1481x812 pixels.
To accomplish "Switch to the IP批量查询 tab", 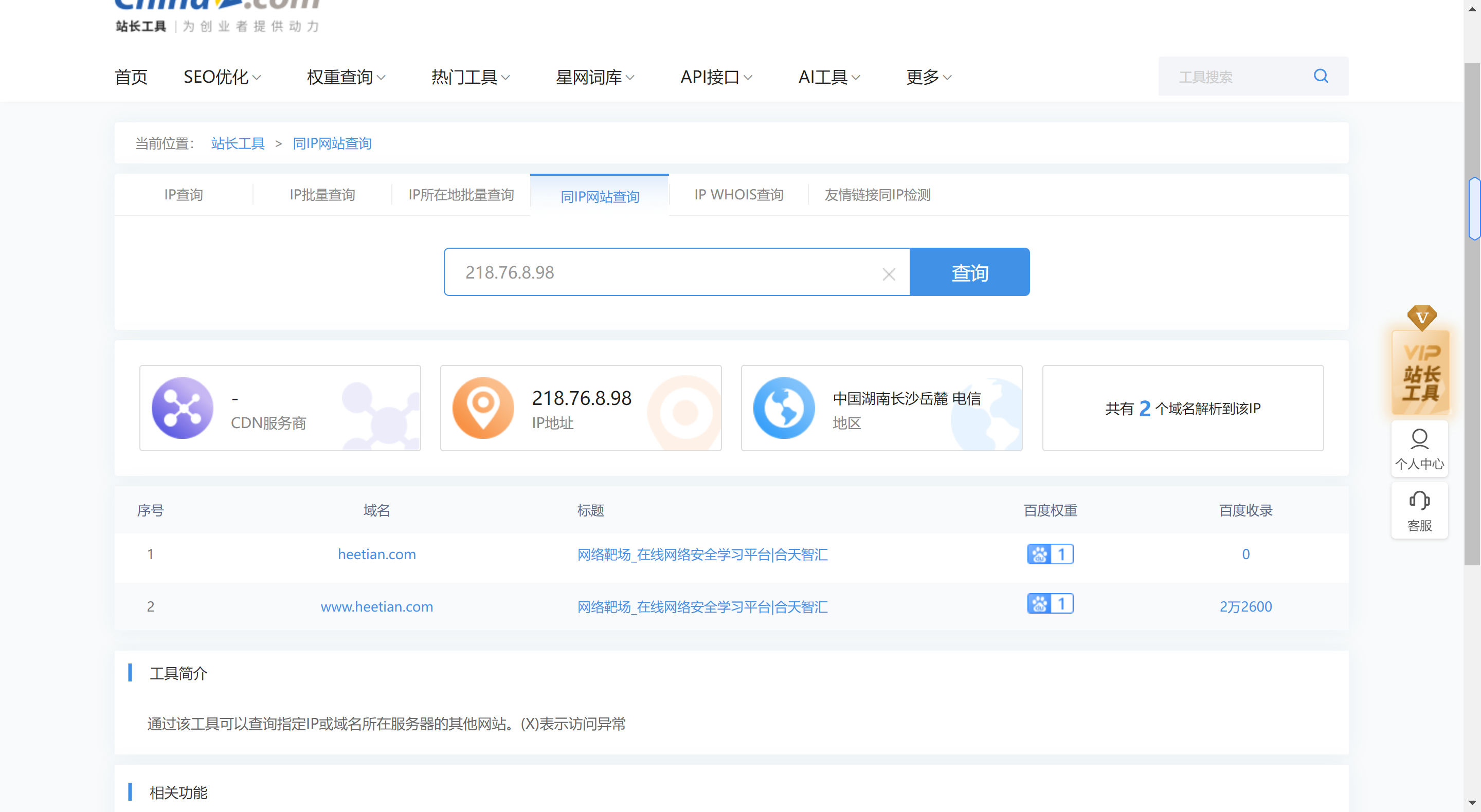I will (322, 195).
